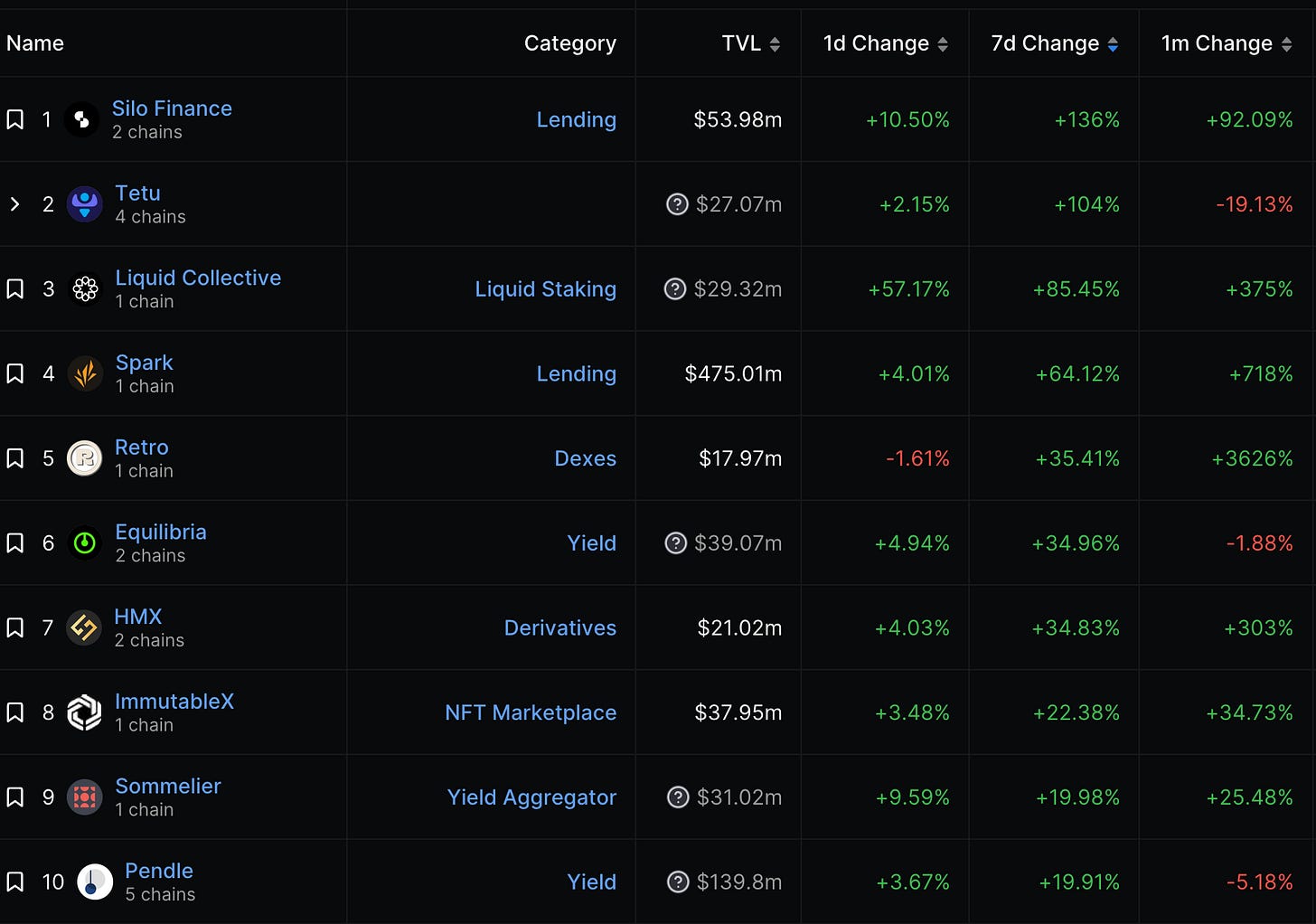Sort by 1d Change arrows
The height and width of the screenshot is (924, 1316).
943,44
